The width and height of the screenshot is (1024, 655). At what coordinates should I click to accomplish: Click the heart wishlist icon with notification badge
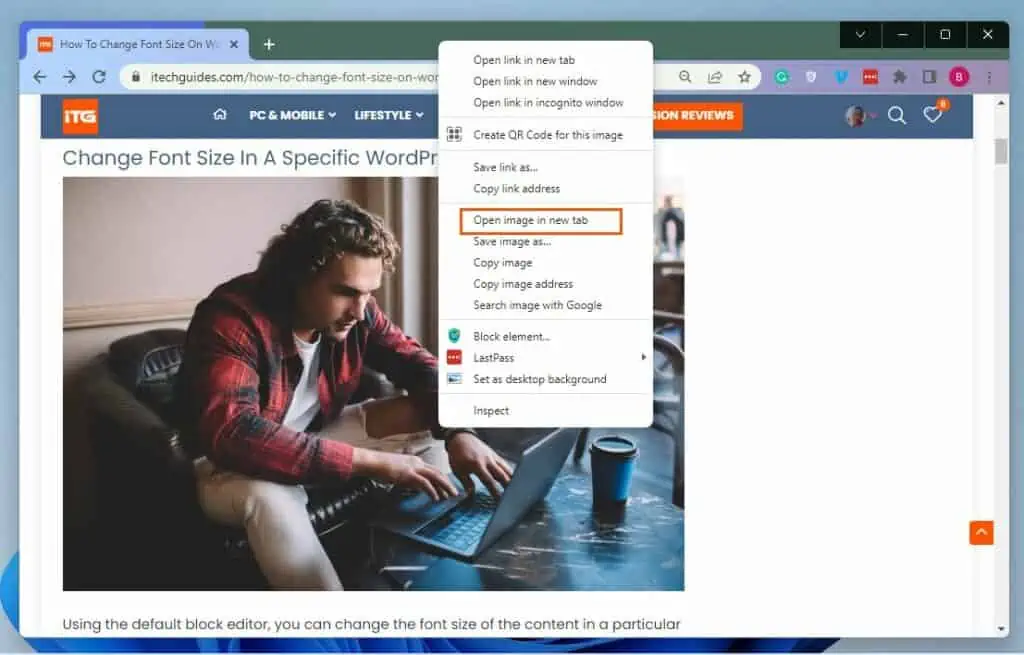(932, 115)
